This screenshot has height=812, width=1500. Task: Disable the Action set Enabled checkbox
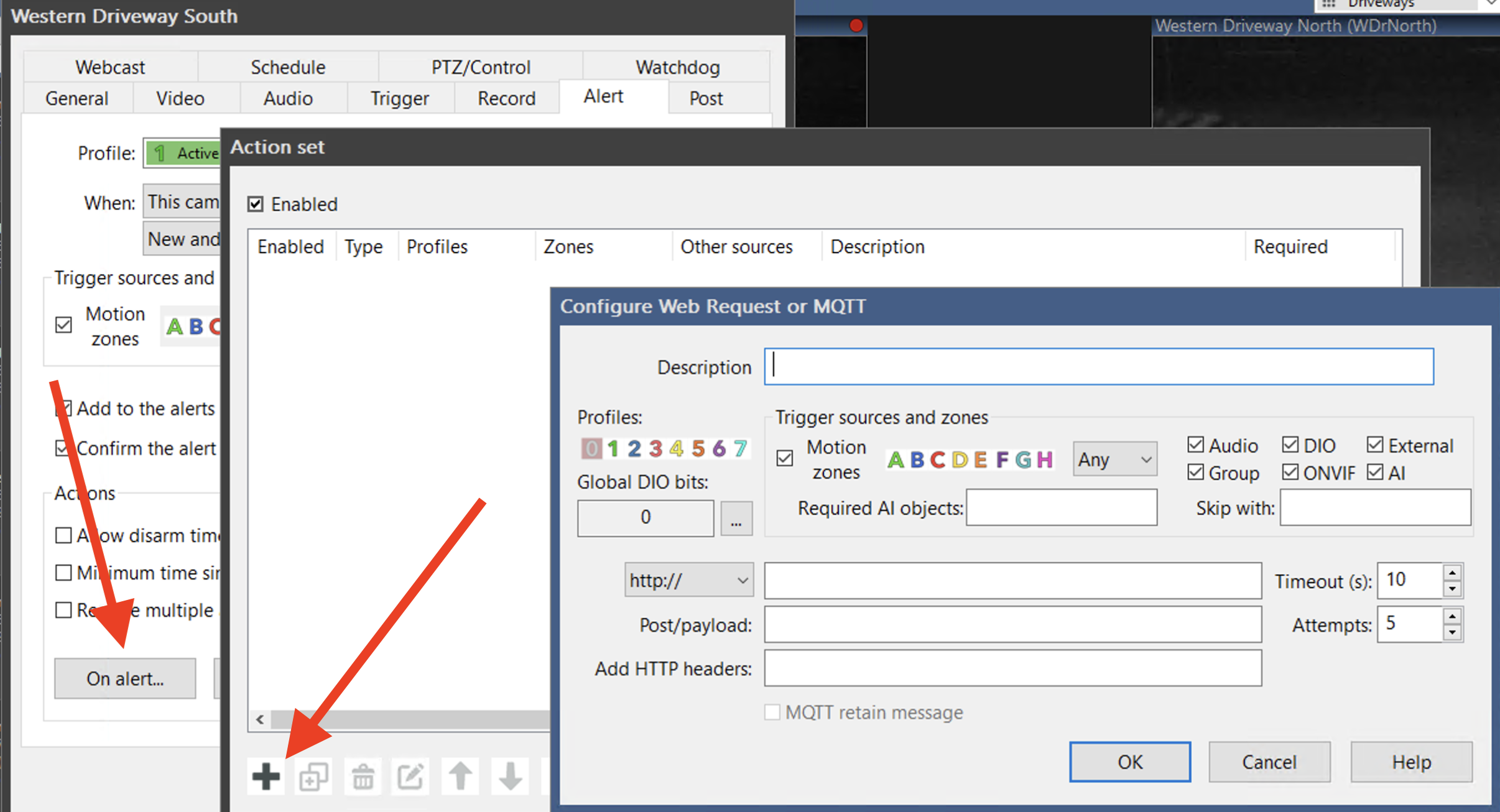[x=256, y=204]
